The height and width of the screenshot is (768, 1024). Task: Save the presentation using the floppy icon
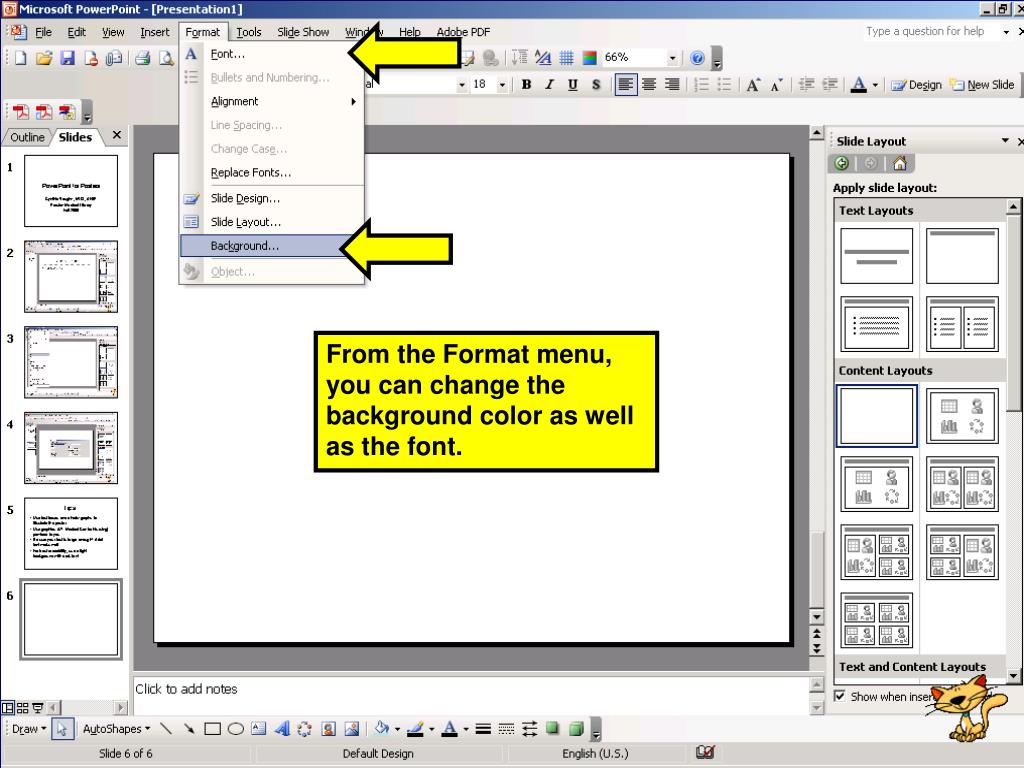point(67,58)
